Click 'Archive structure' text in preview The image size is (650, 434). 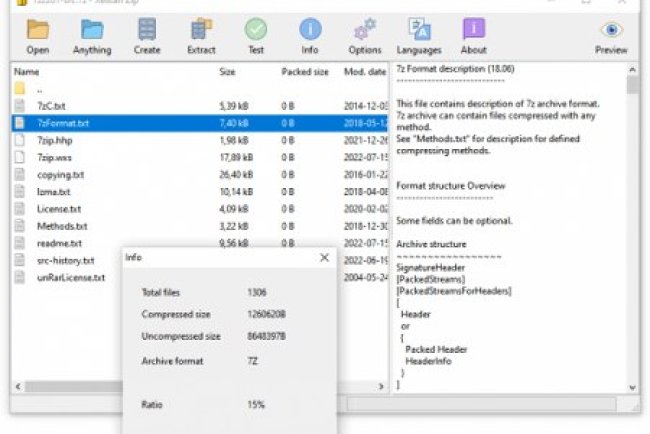click(431, 244)
